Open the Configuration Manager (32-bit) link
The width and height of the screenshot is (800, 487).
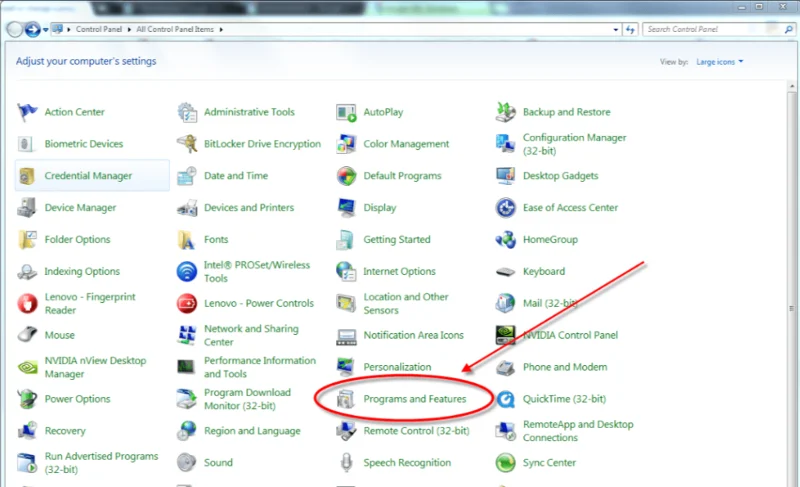pos(574,144)
